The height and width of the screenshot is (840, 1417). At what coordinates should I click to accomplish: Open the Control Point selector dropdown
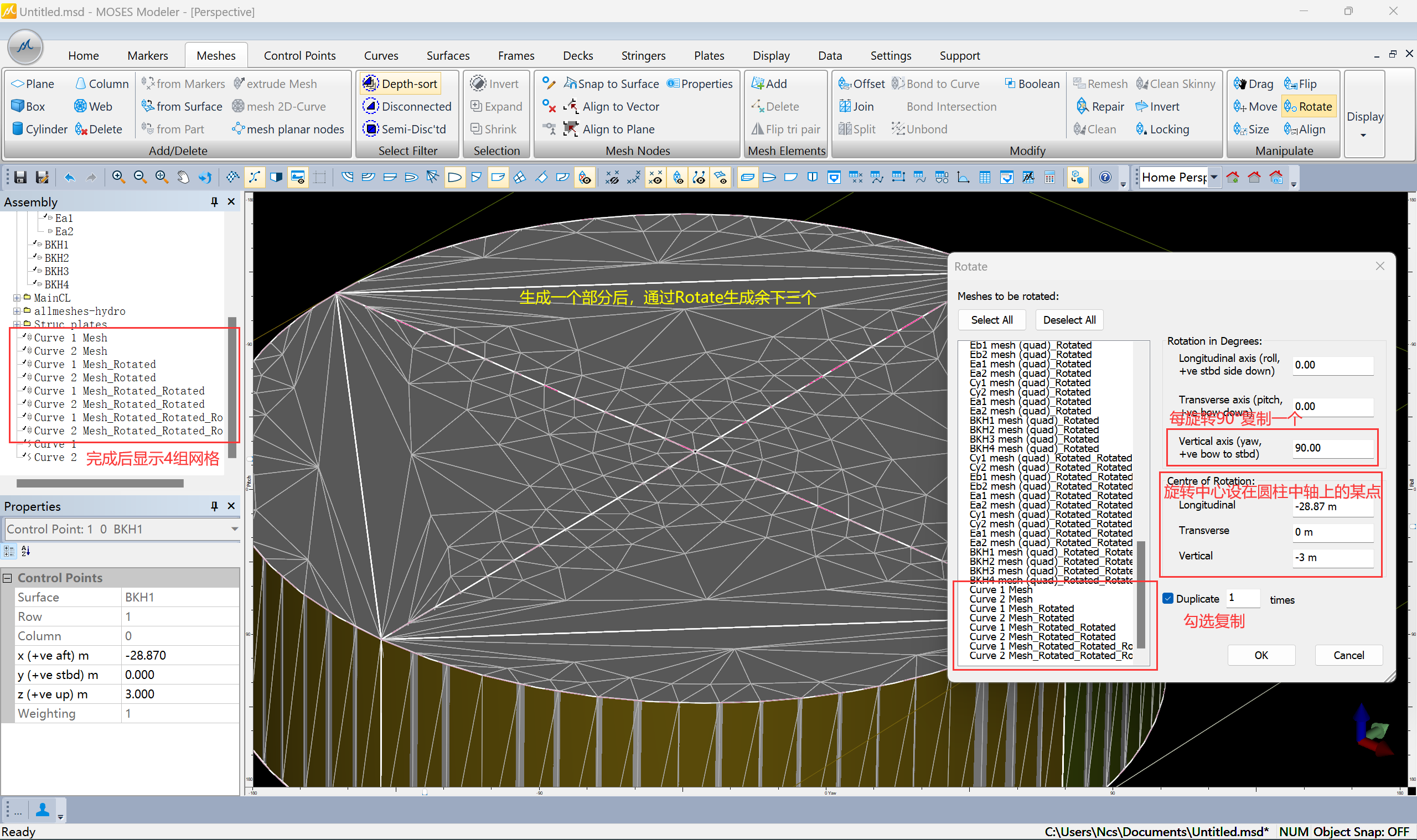point(234,528)
